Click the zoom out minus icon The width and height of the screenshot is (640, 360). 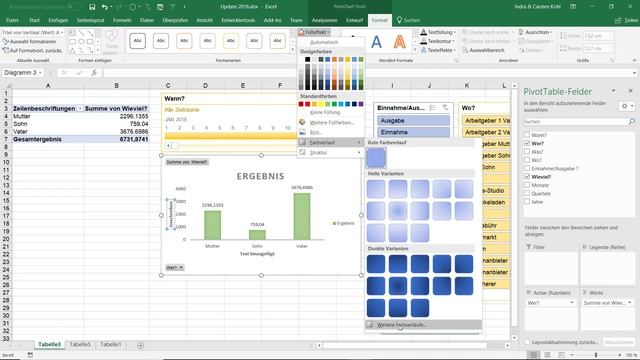point(572,355)
